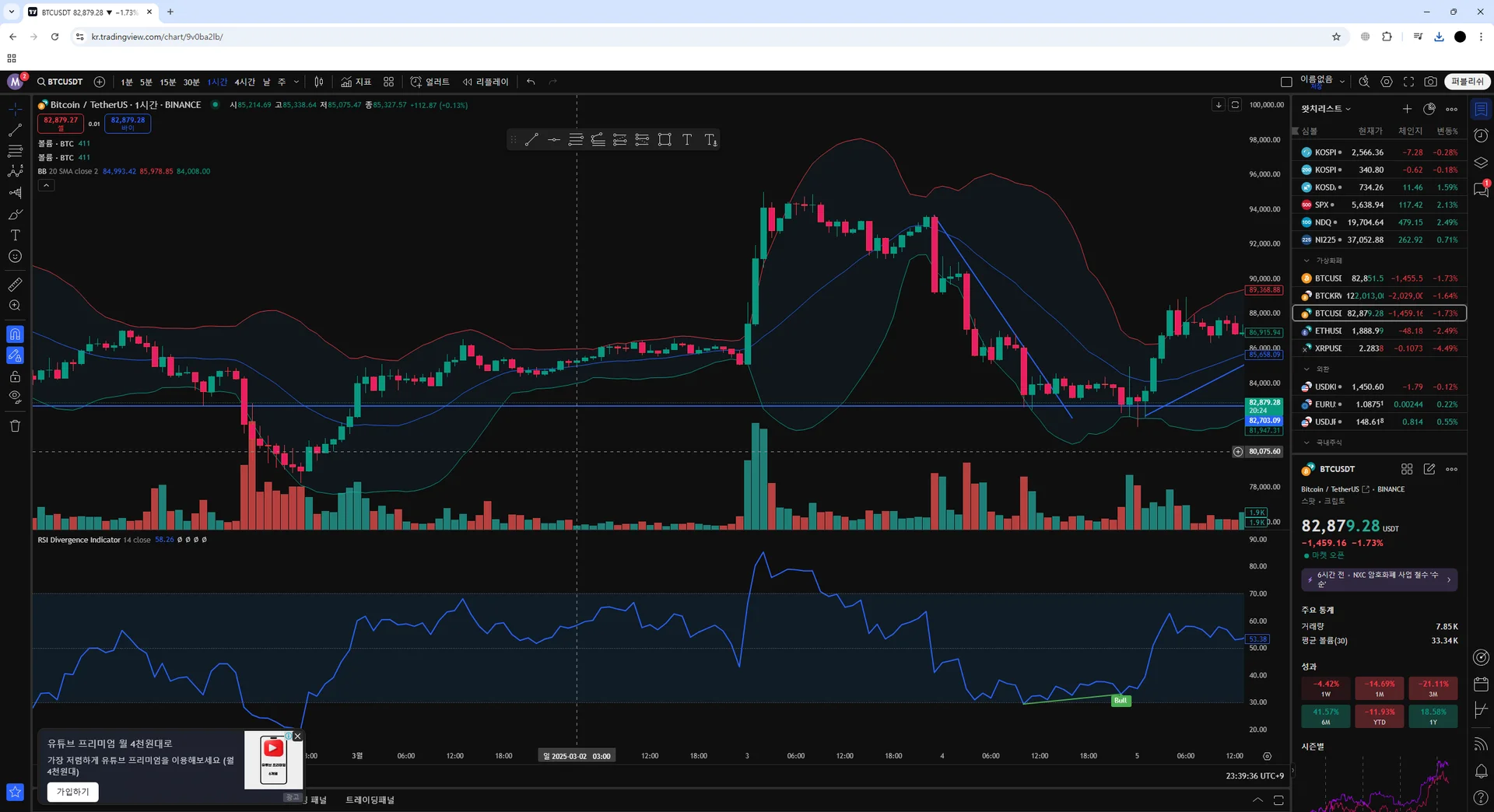The image size is (1494, 812).
Task: Select the brush drawing tool
Action: pos(15,214)
